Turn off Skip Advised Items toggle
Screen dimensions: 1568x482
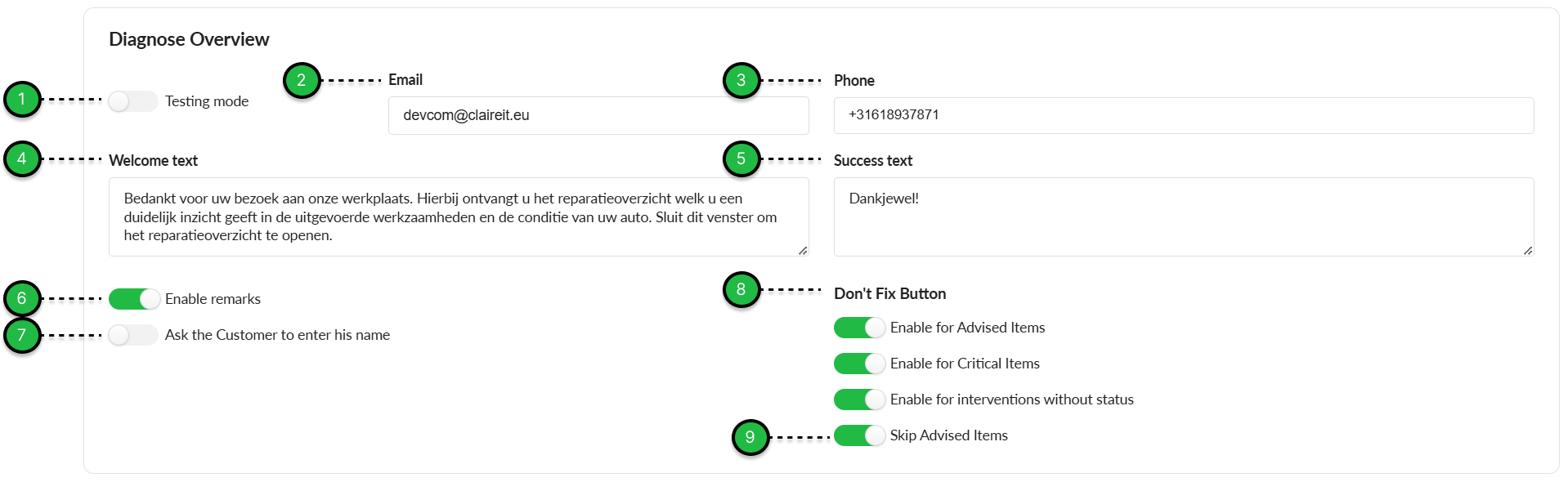(859, 435)
